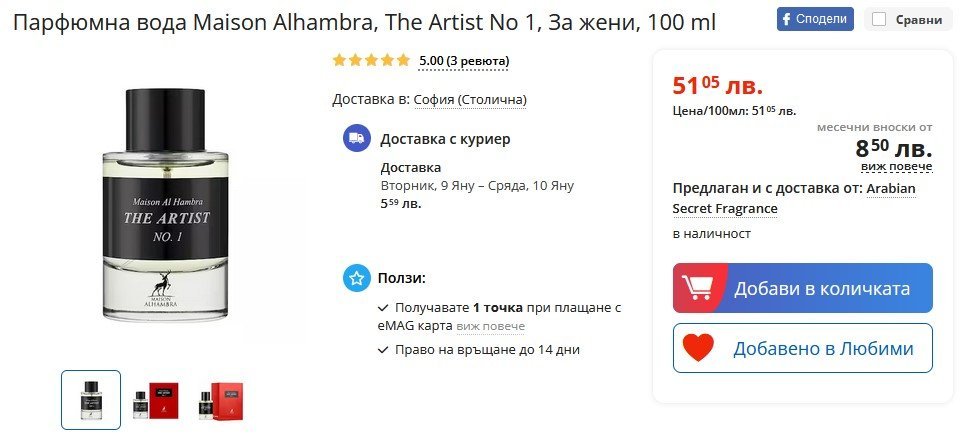Tick the Сравни compare checkbox

coord(880,19)
